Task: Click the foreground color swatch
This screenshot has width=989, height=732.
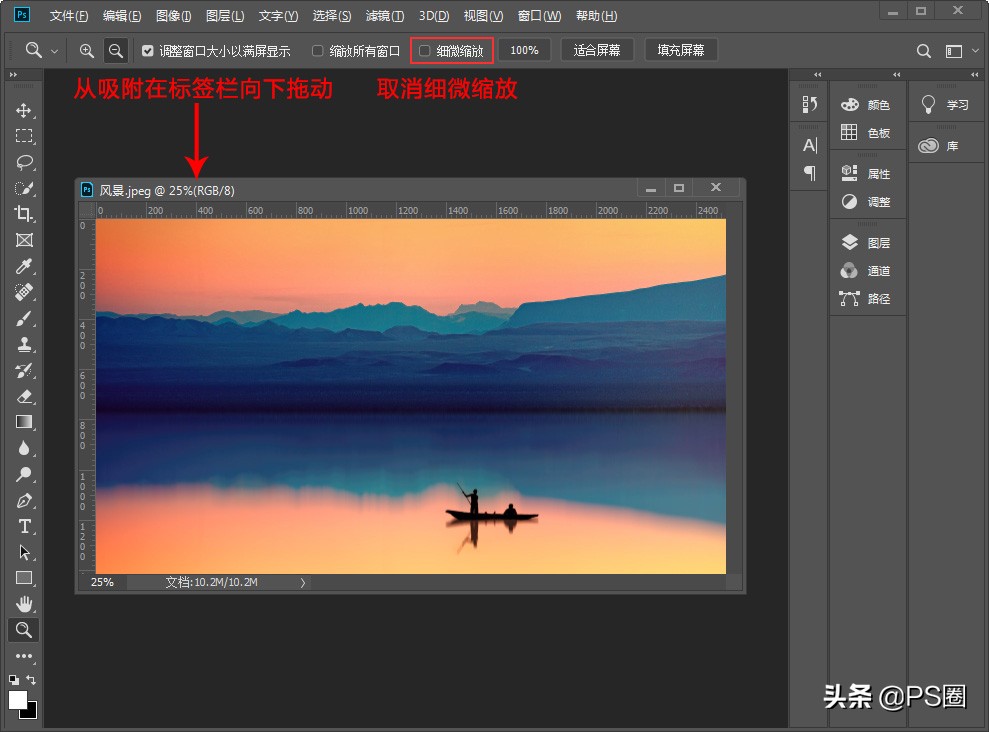Action: pos(18,698)
